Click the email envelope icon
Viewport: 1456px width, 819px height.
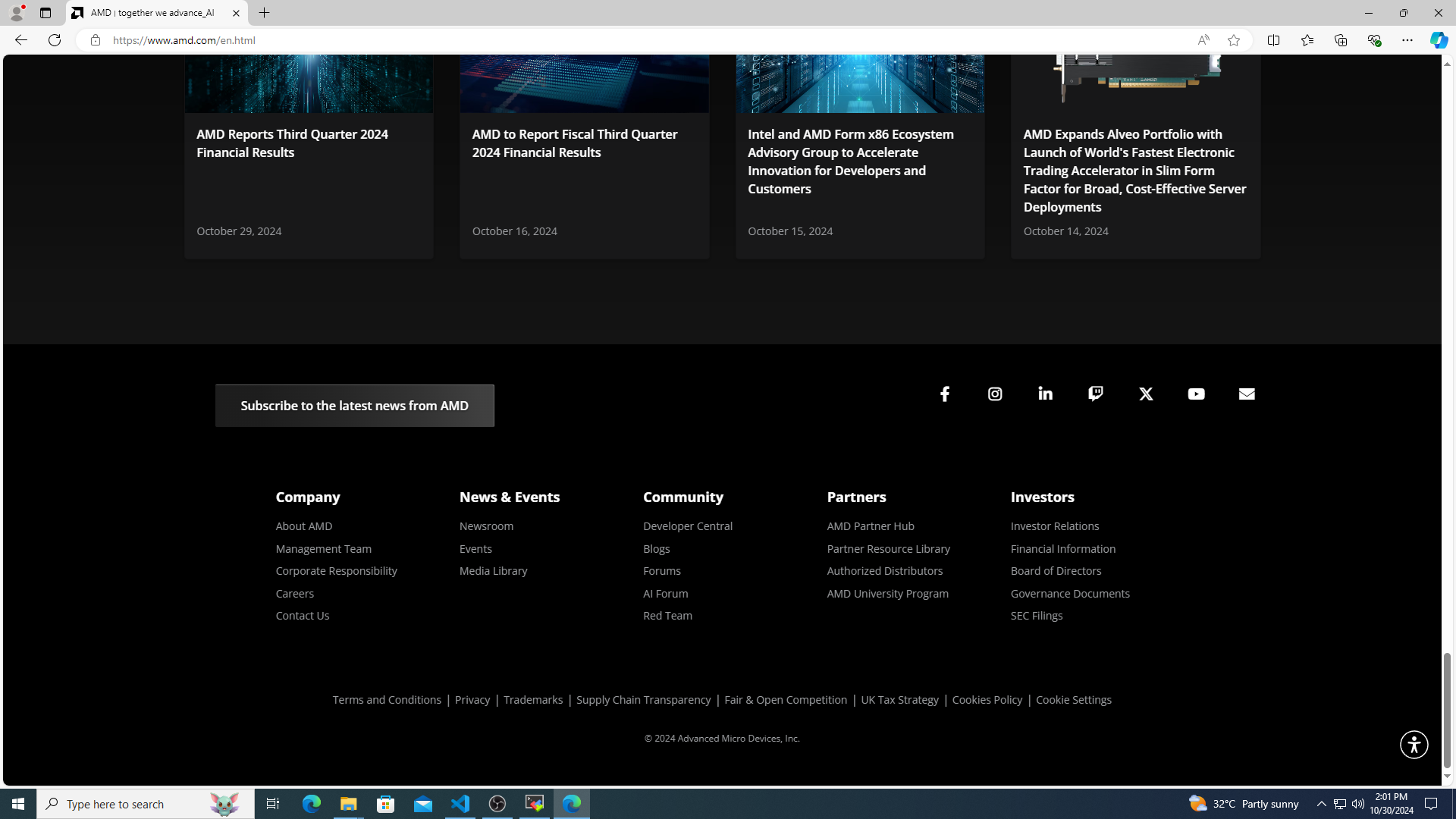(1247, 394)
